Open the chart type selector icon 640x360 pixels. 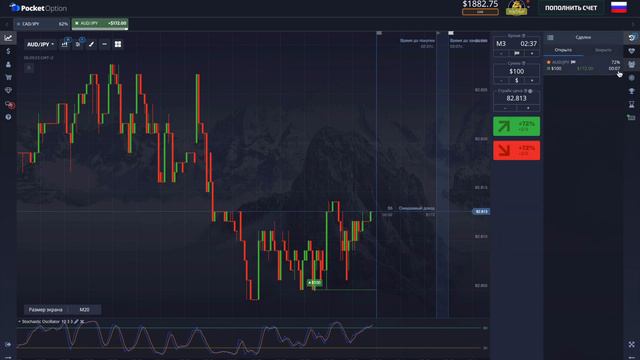(x=65, y=44)
